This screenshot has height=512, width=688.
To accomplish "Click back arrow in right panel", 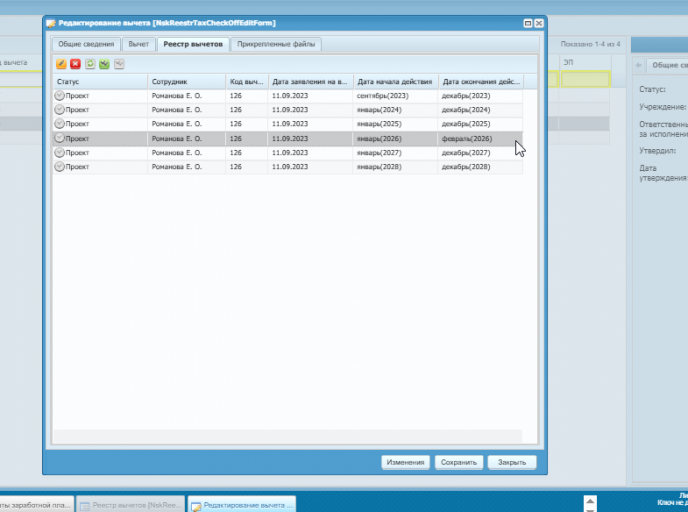I will click(638, 65).
